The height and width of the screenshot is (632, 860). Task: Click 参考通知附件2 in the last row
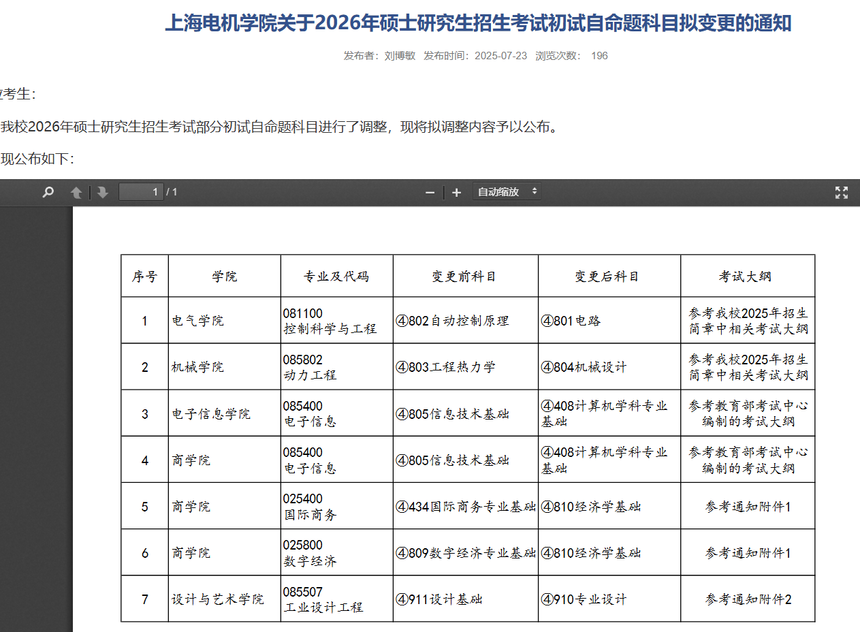tap(748, 599)
